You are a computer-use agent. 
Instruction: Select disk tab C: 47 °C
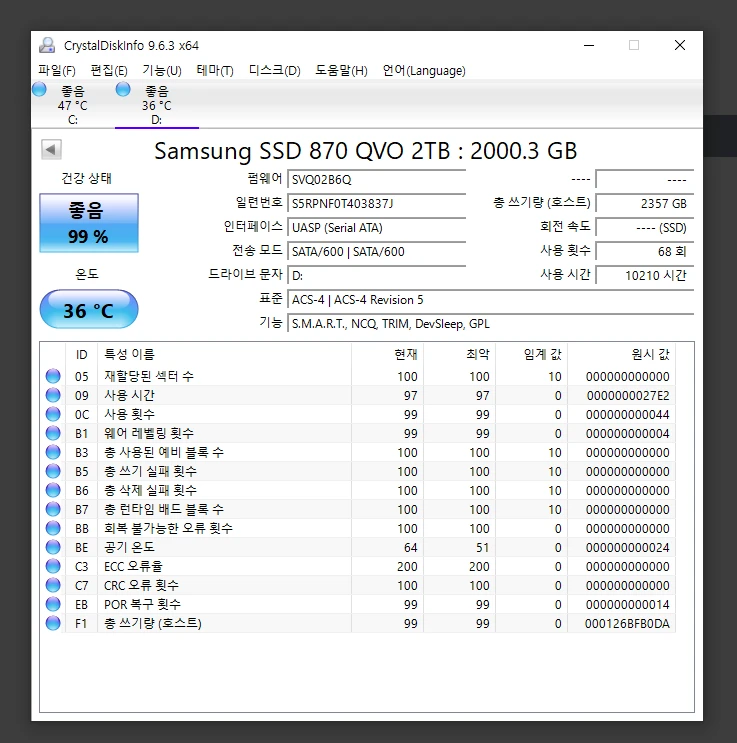73,105
